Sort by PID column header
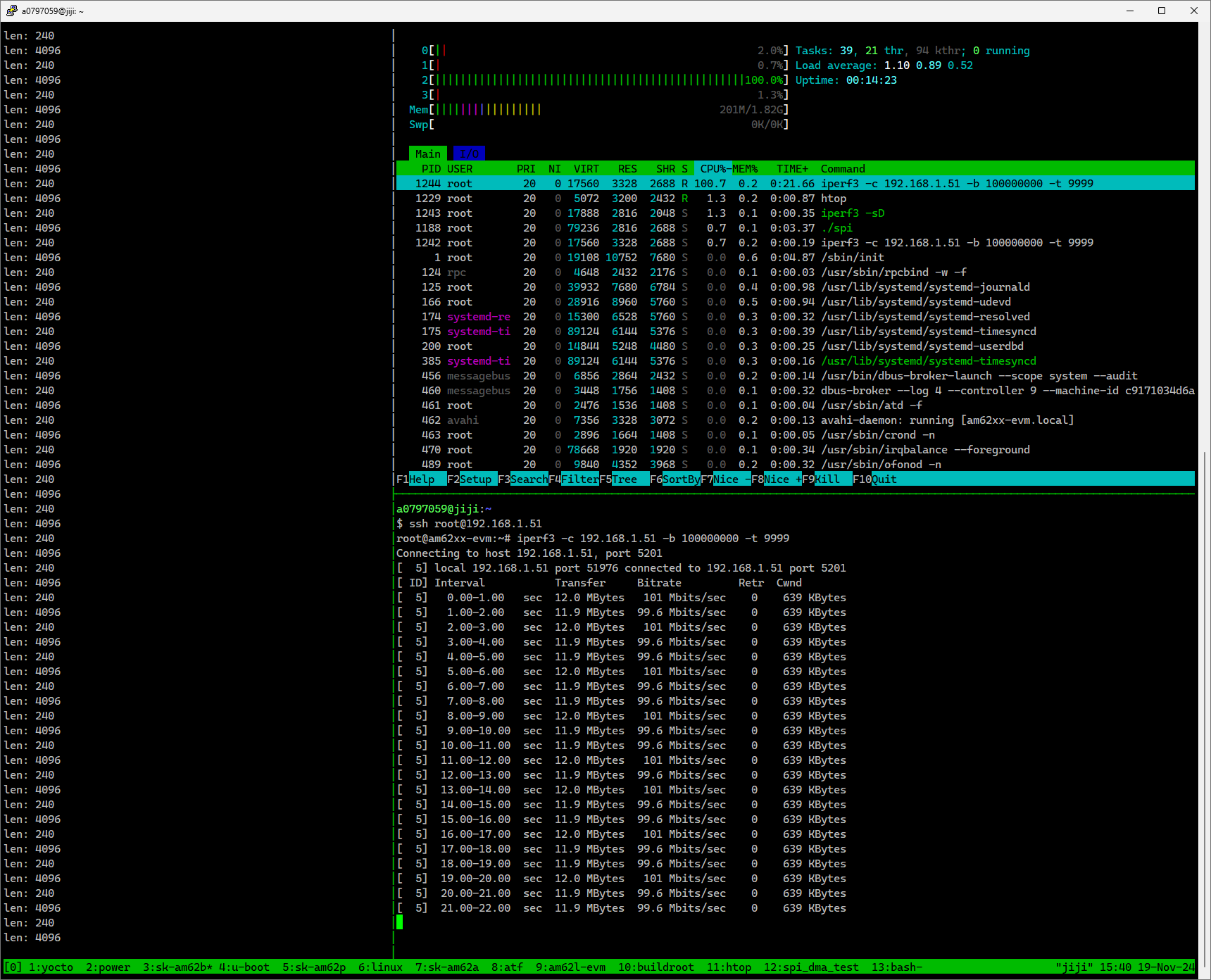This screenshot has width=1211, height=980. point(431,169)
